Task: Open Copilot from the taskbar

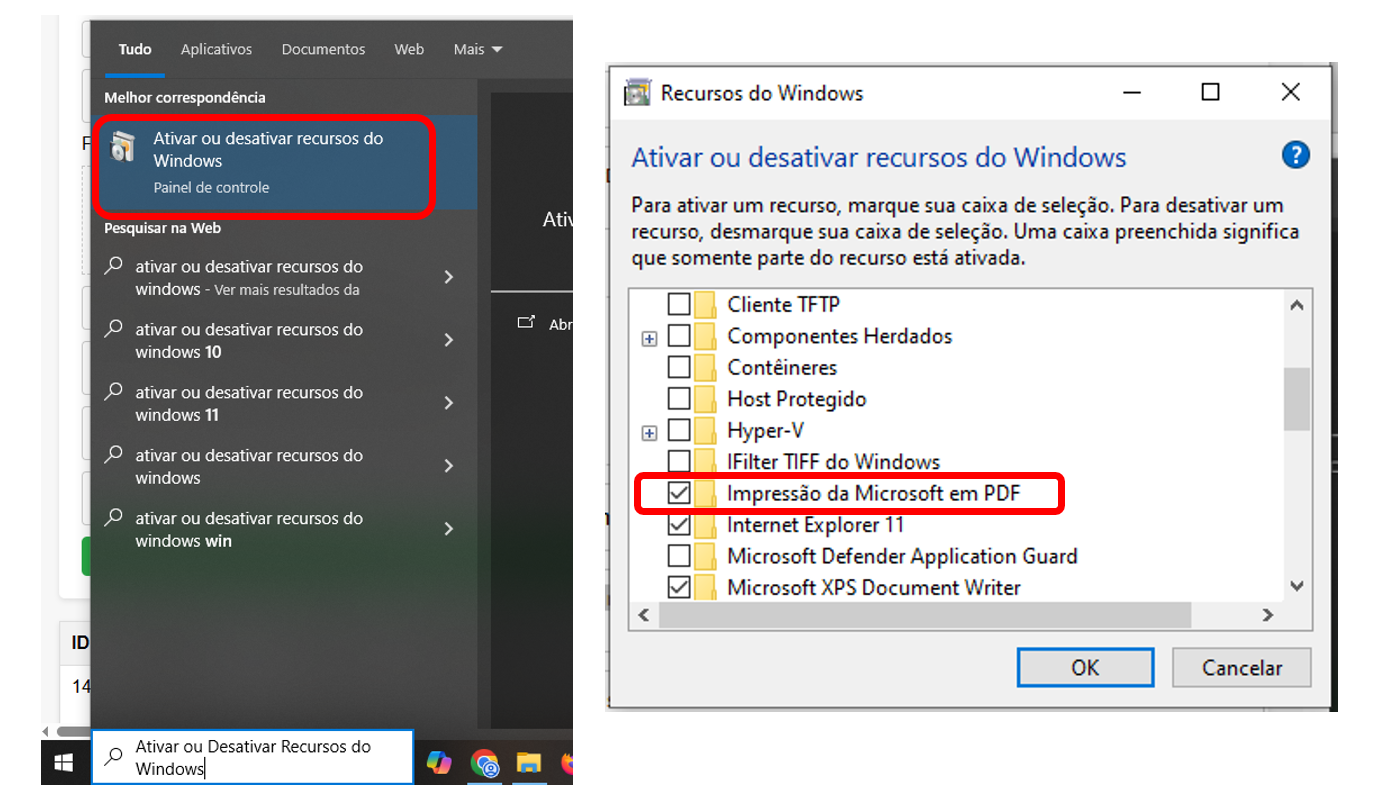Action: point(439,763)
